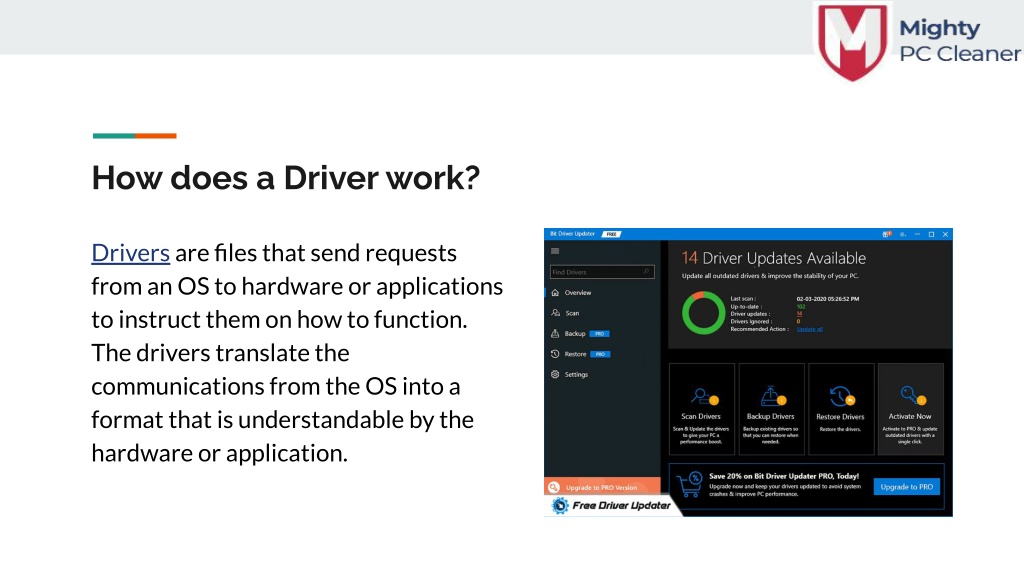Click the magnifier icon in Find Drivers box

coord(646,272)
